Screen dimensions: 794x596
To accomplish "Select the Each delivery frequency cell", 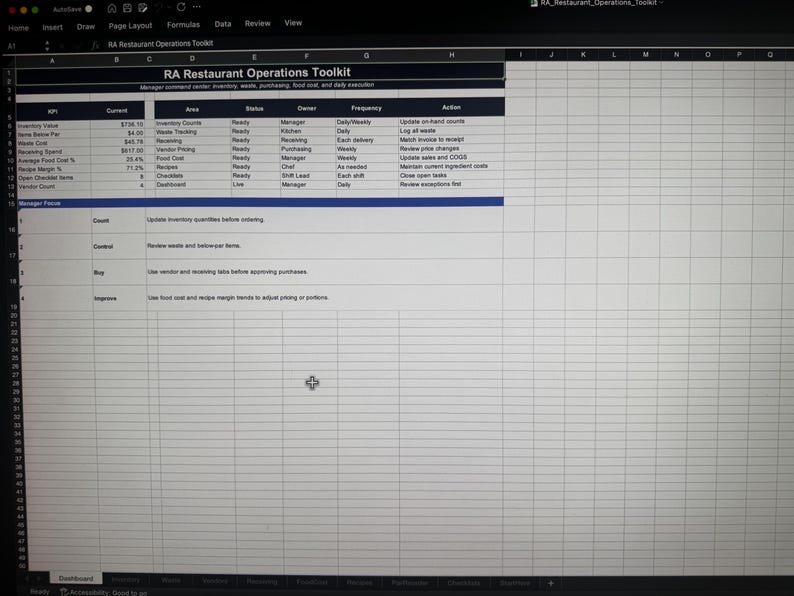I will 367,140.
